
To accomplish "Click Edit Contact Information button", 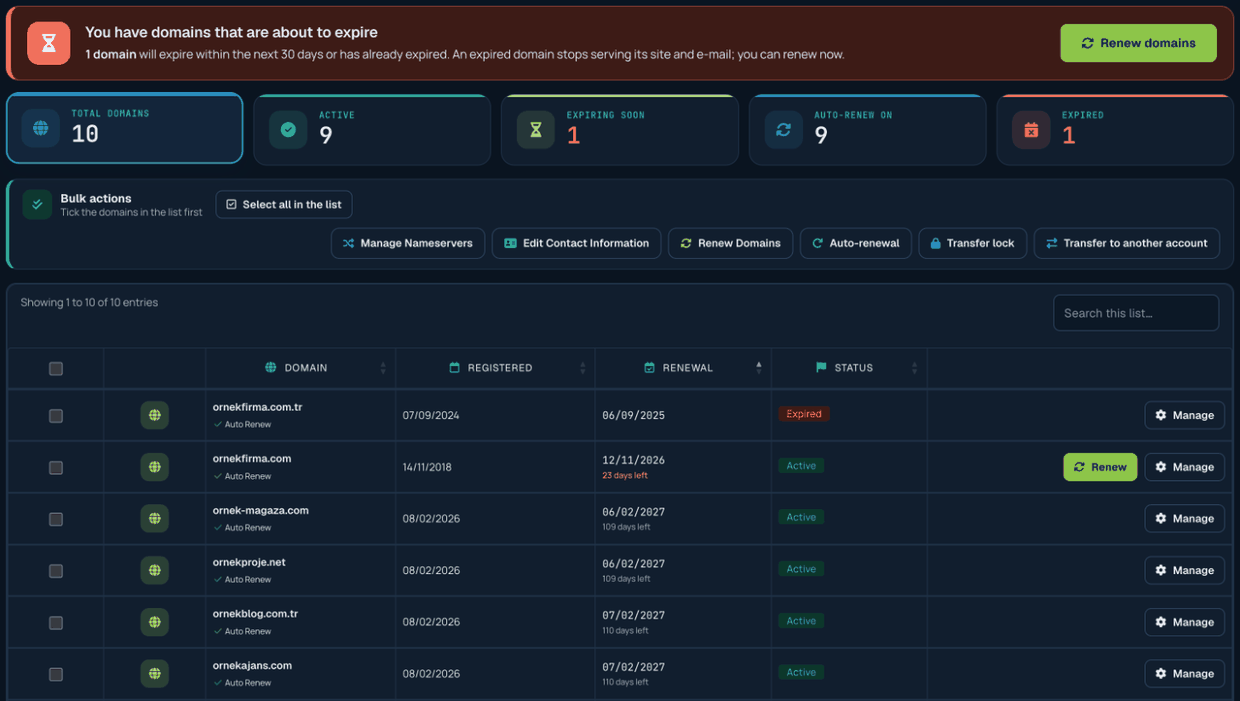I will 576,243.
